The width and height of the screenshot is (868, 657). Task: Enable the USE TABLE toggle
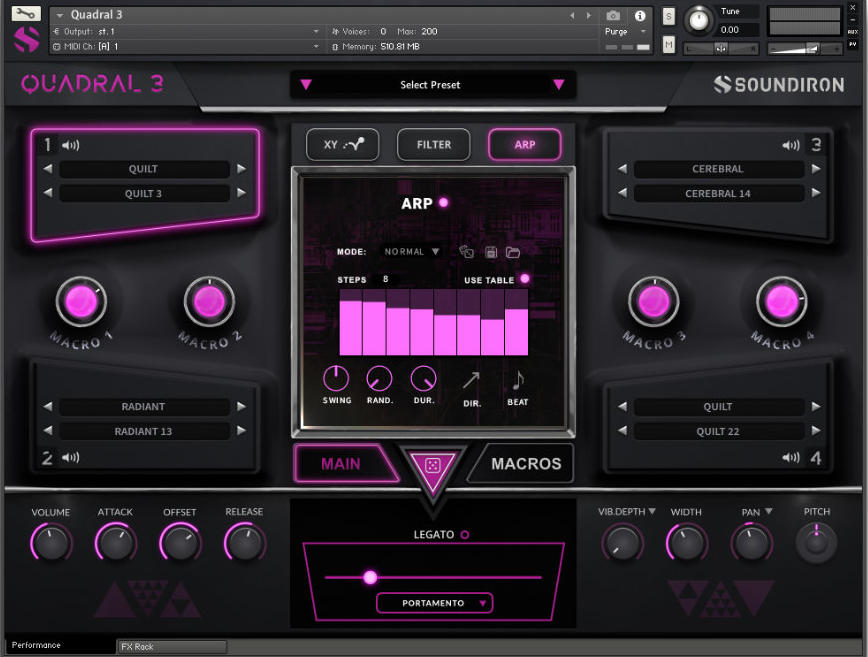(x=525, y=279)
